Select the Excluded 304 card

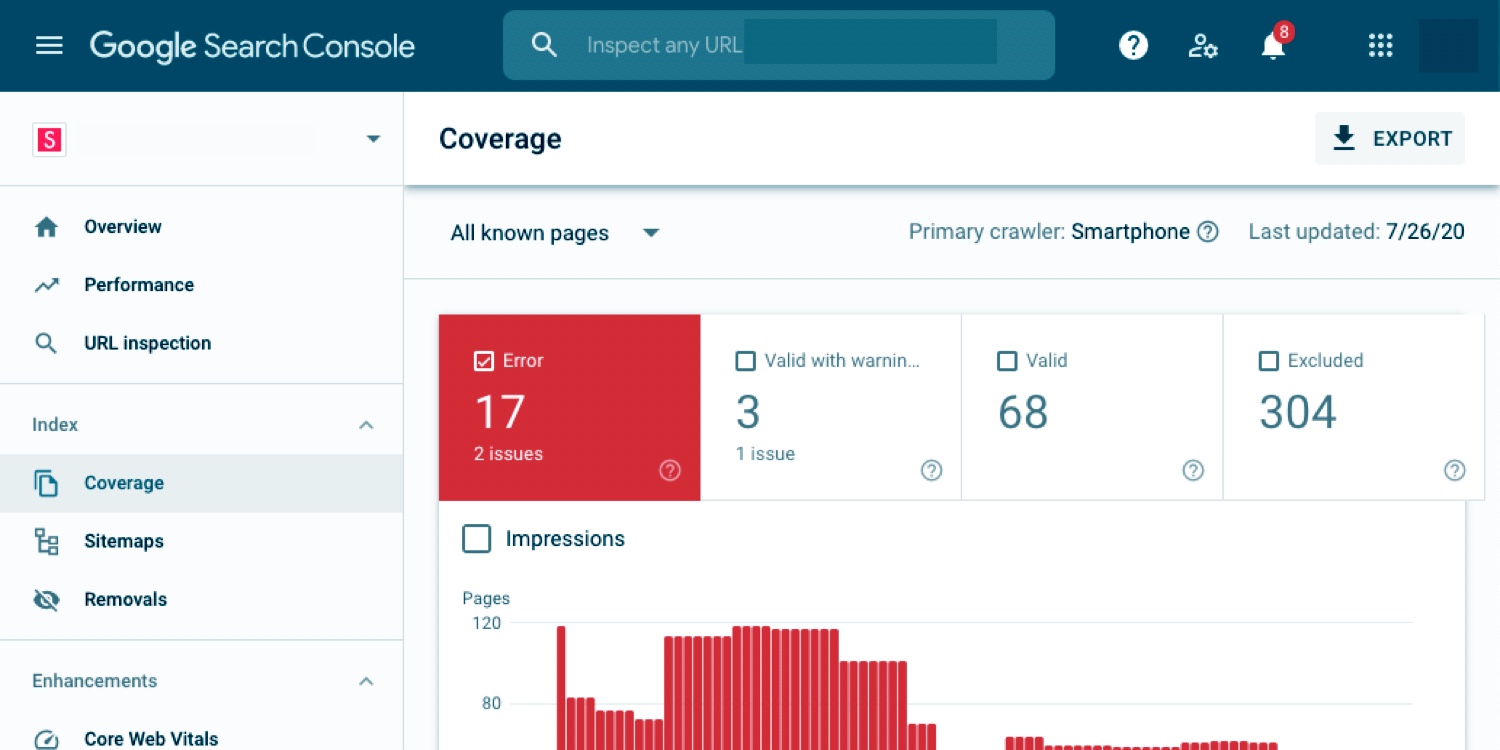1354,407
